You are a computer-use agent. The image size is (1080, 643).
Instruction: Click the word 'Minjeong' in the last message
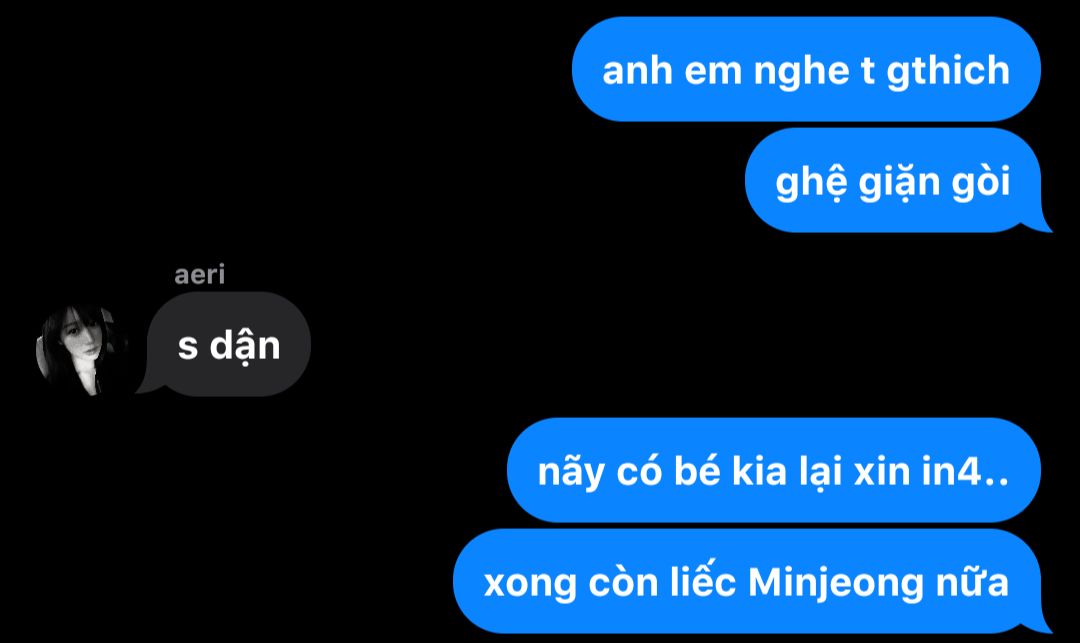pyautogui.click(x=835, y=584)
